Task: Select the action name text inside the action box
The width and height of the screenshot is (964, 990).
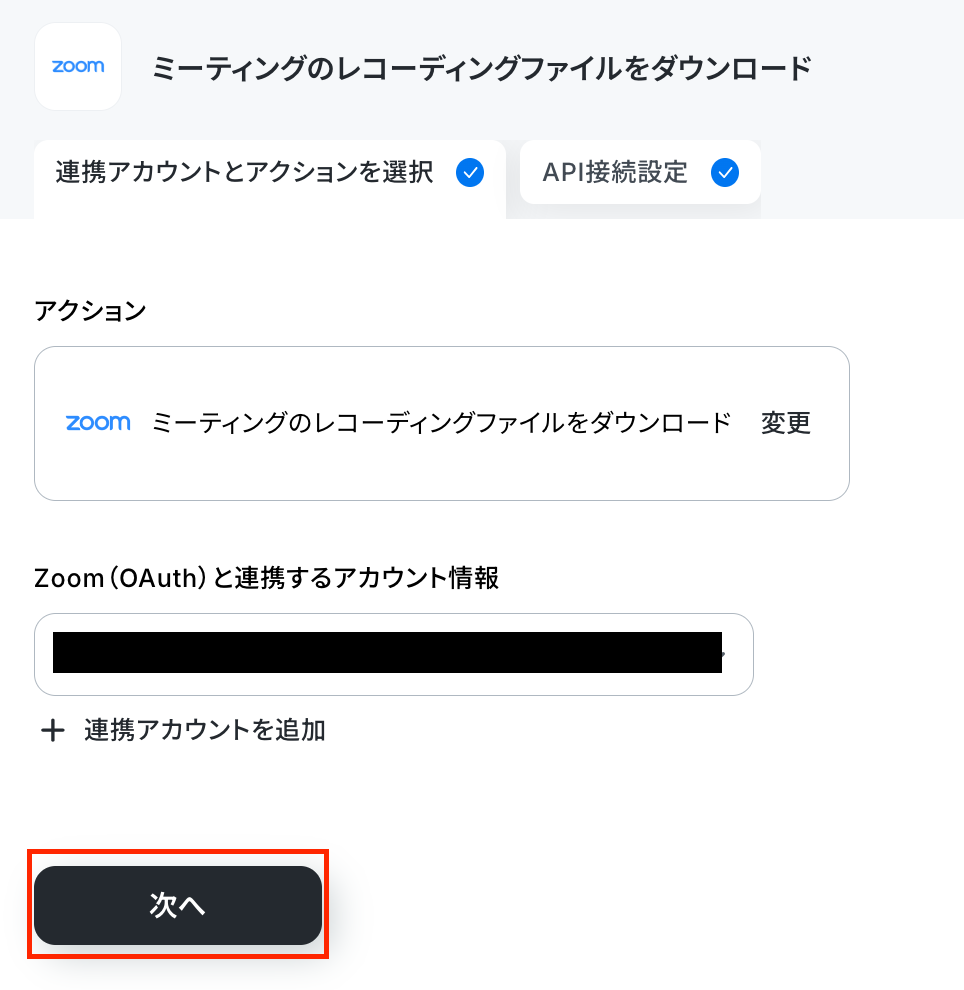Action: (441, 422)
